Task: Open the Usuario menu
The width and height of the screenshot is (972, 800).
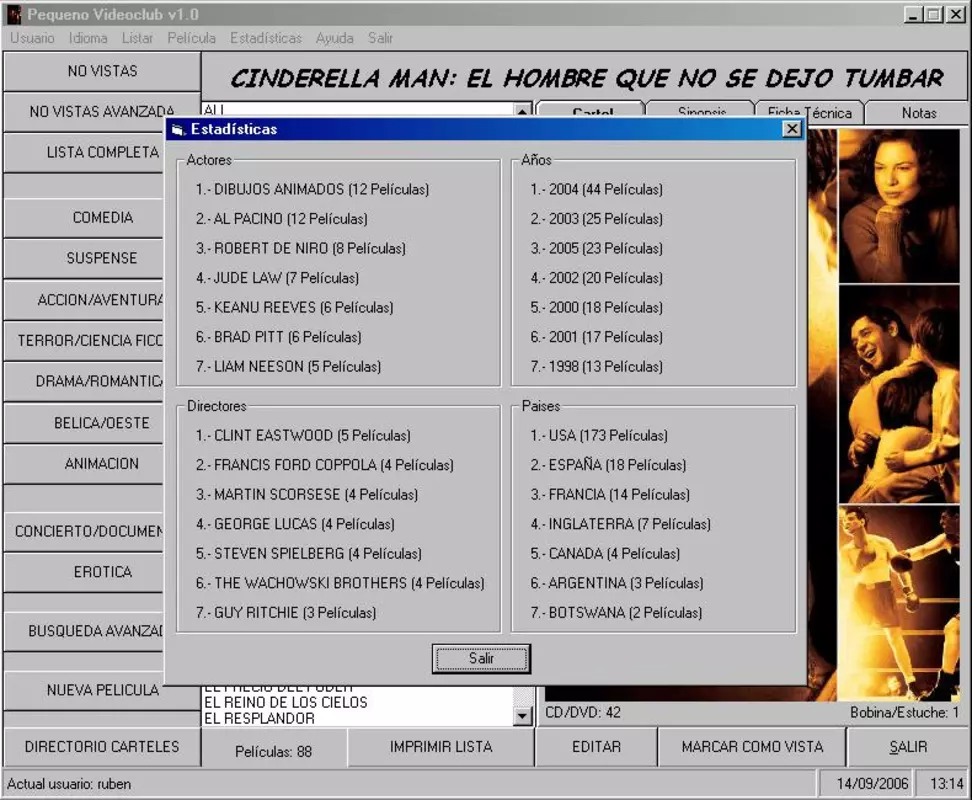Action: 32,38
